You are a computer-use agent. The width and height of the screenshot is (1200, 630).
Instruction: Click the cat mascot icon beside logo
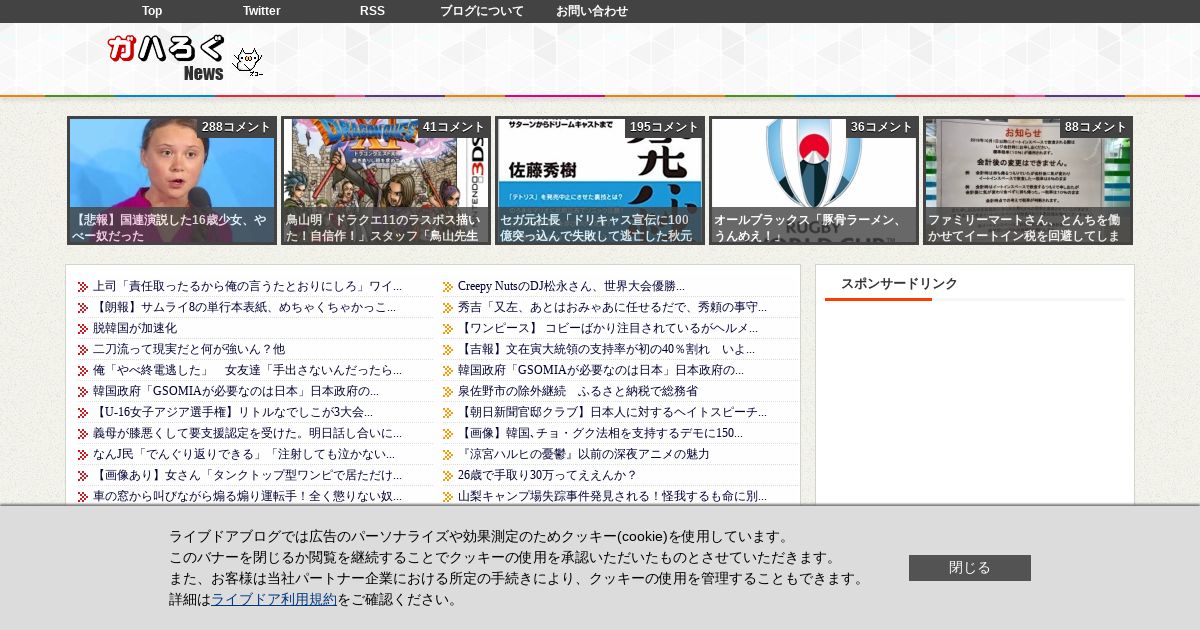(x=247, y=62)
